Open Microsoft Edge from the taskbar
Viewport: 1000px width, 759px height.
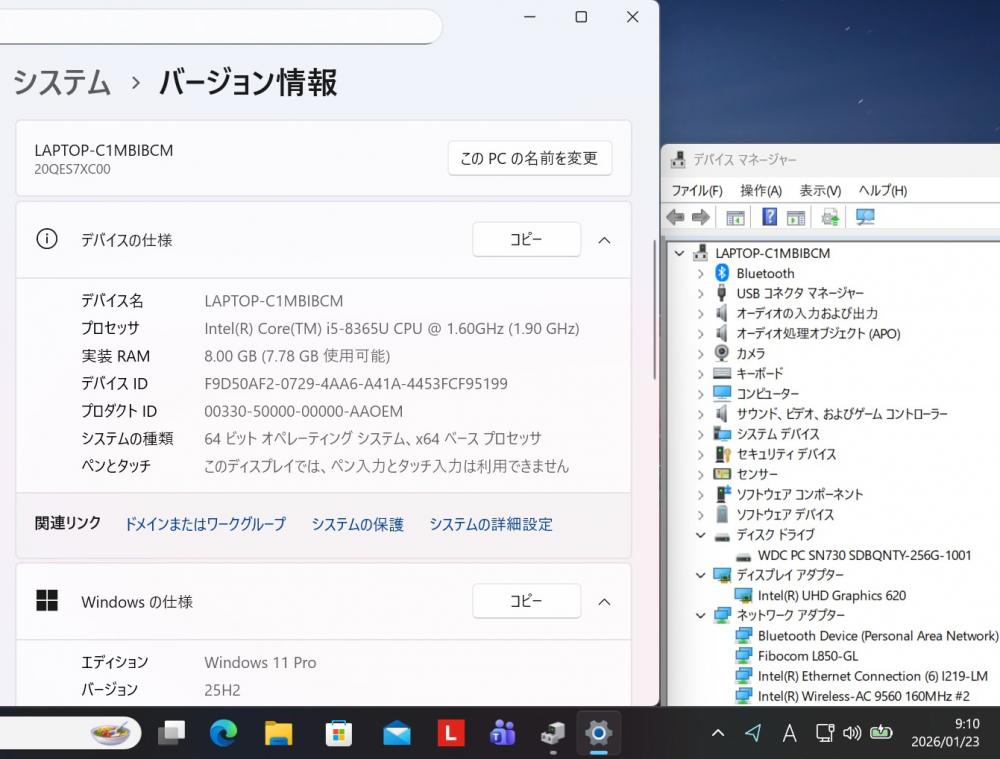[223, 733]
